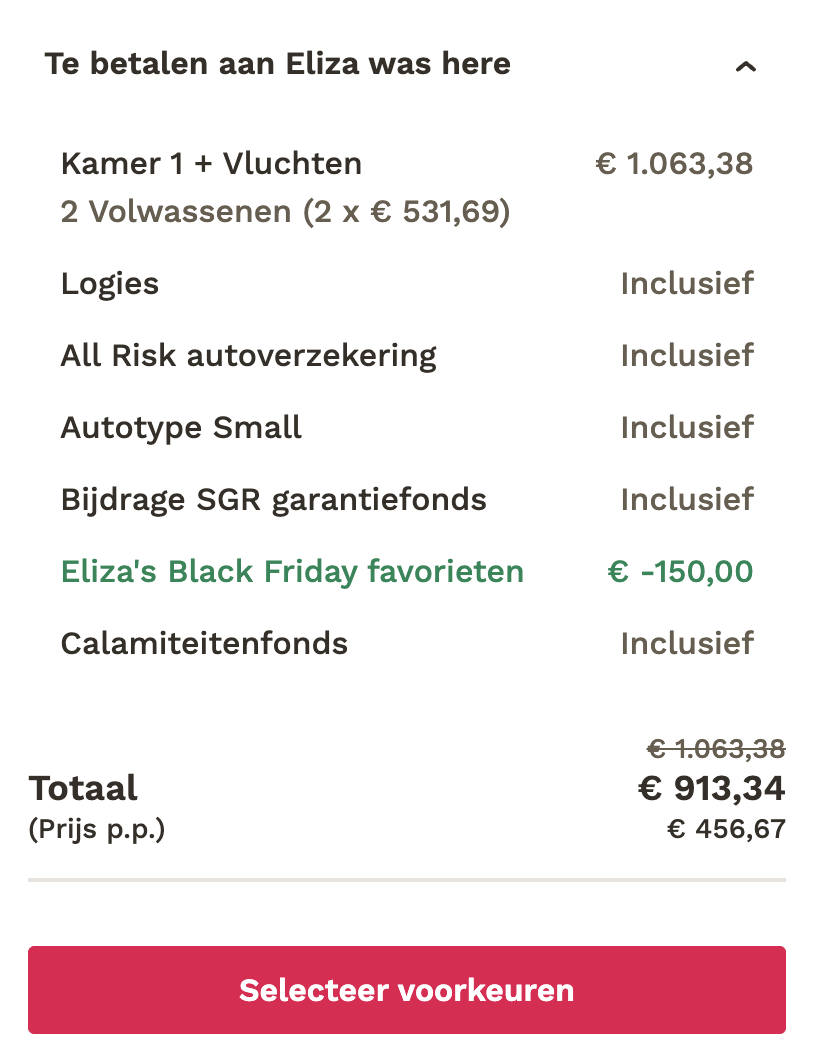
Task: Click the Calamiteitenfonds line
Action: [204, 643]
